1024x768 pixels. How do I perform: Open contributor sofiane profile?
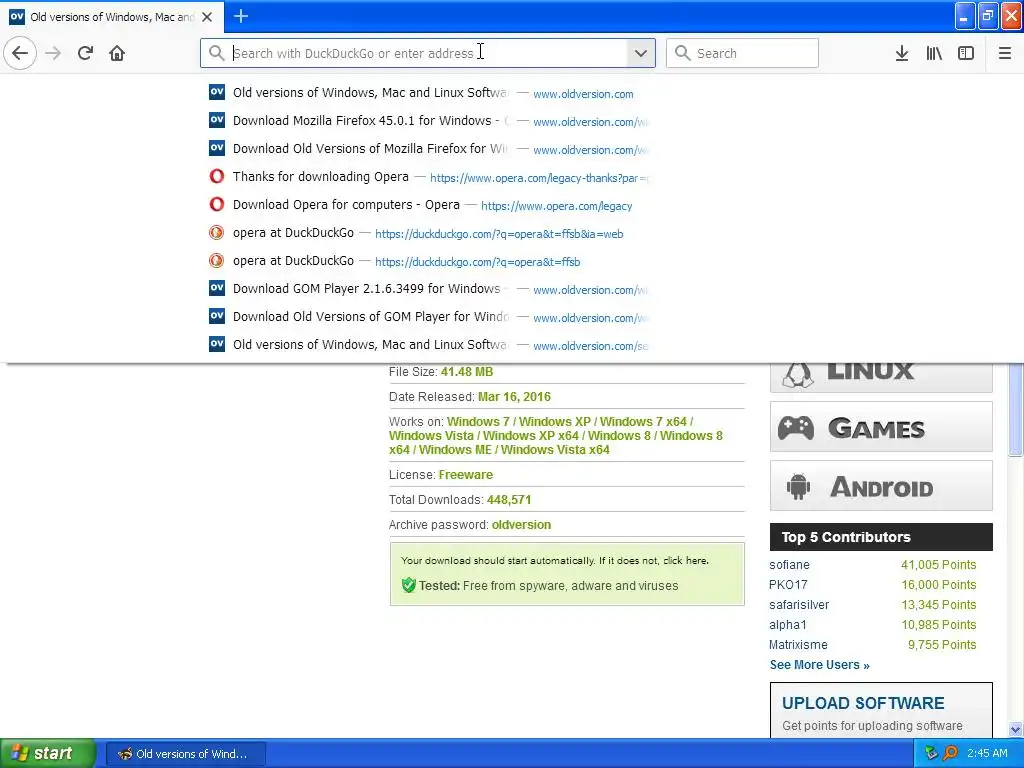789,565
